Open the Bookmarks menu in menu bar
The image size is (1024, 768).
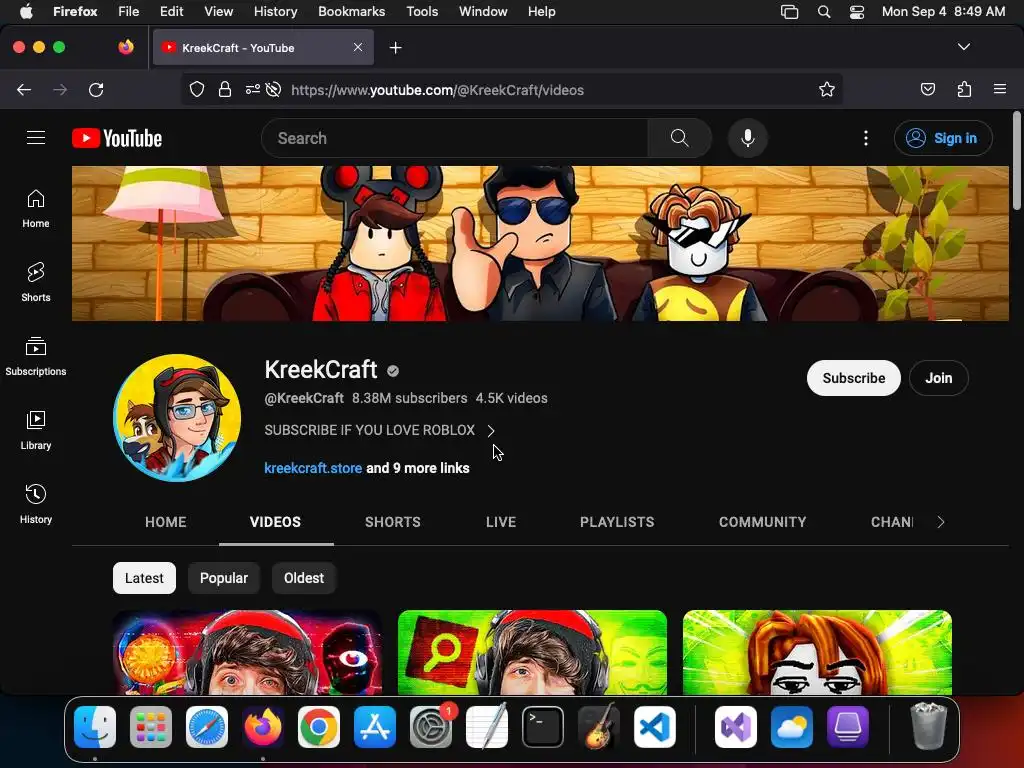[351, 12]
